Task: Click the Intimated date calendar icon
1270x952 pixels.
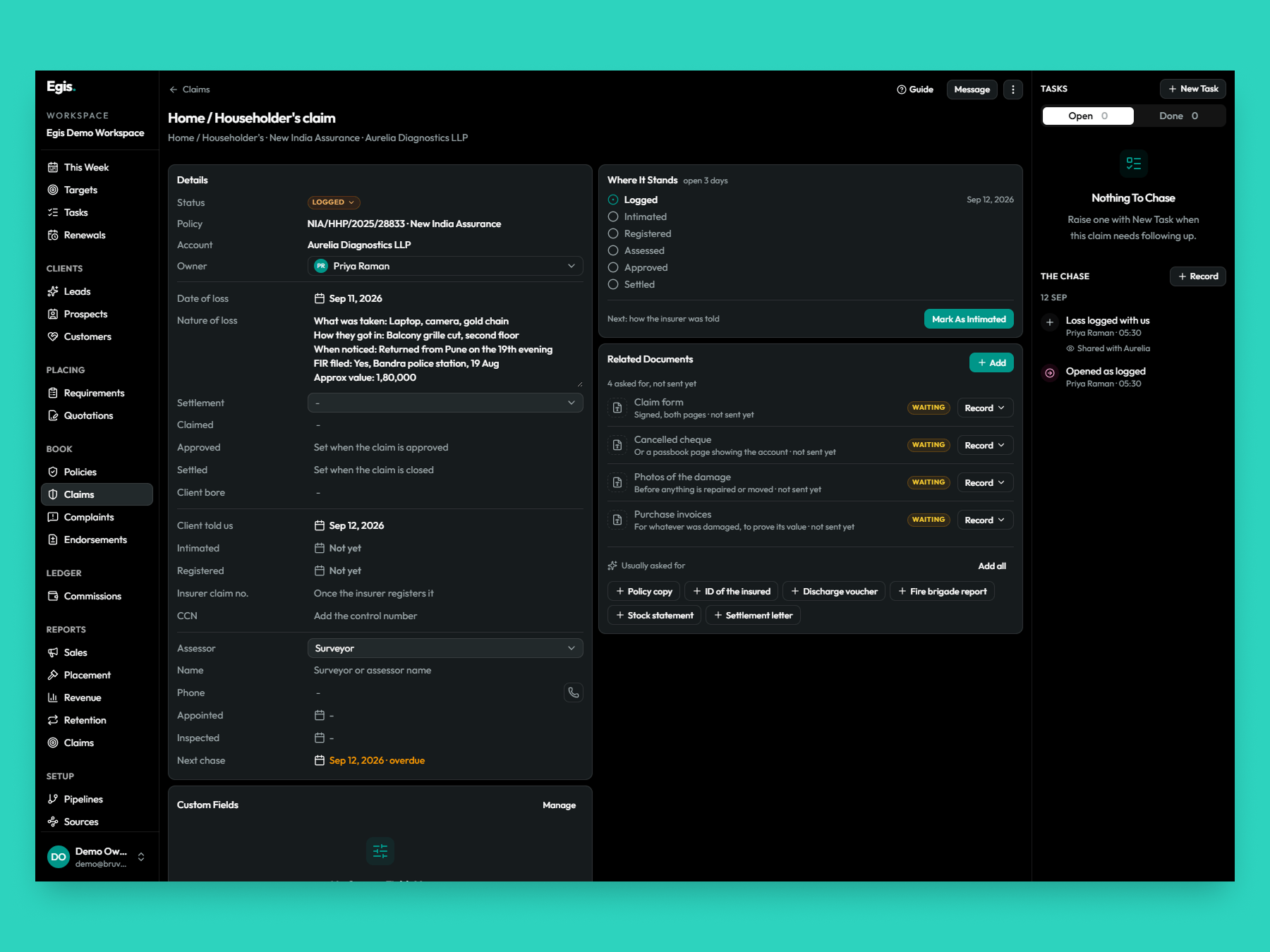Action: pyautogui.click(x=320, y=548)
